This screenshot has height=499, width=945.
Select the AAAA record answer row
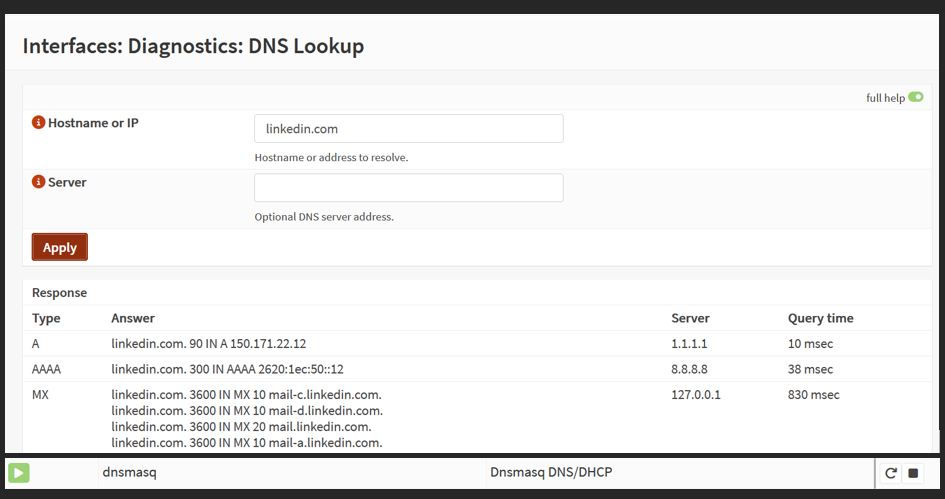coord(227,369)
